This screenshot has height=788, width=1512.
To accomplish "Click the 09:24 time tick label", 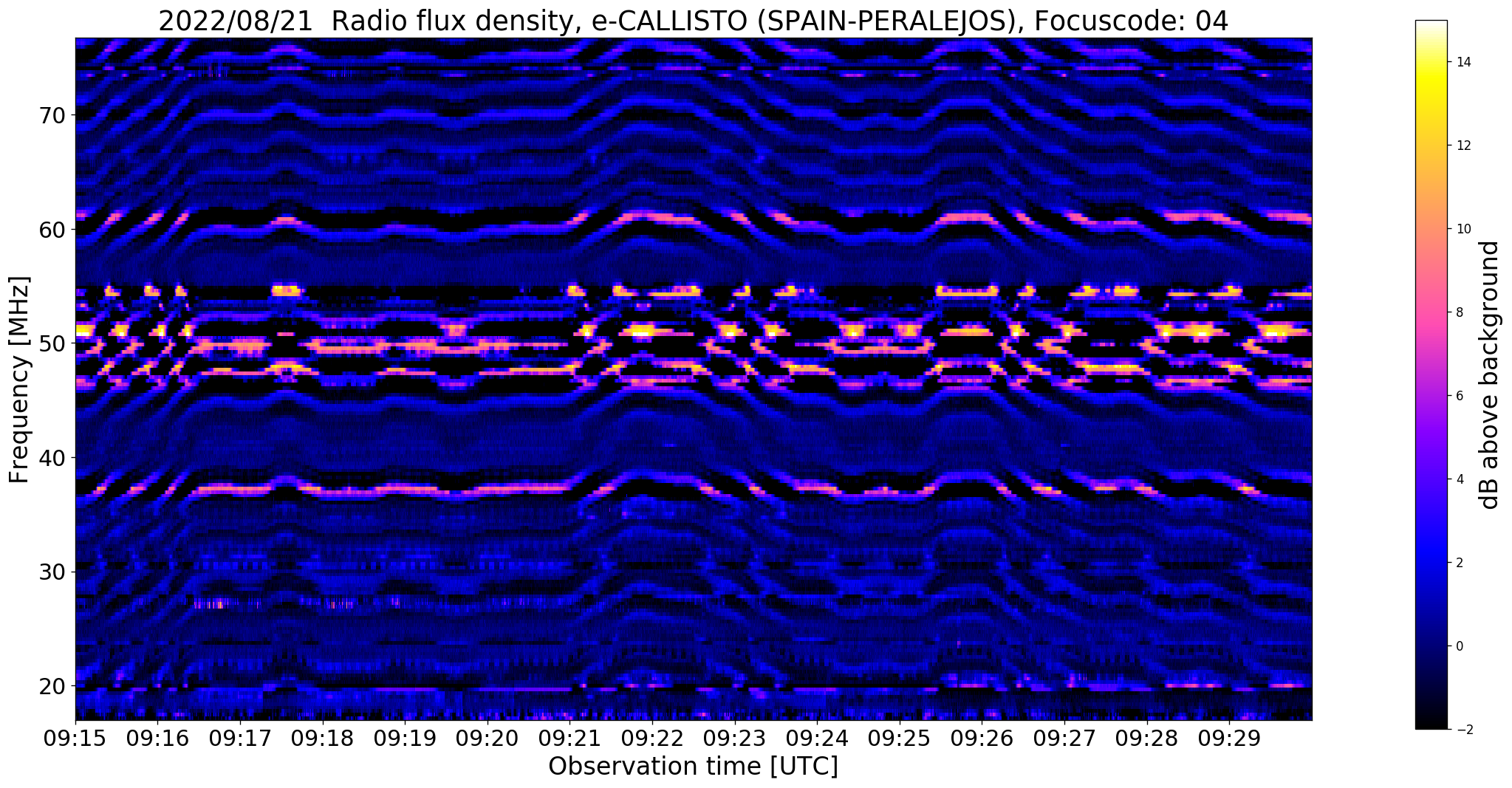I will [x=817, y=738].
